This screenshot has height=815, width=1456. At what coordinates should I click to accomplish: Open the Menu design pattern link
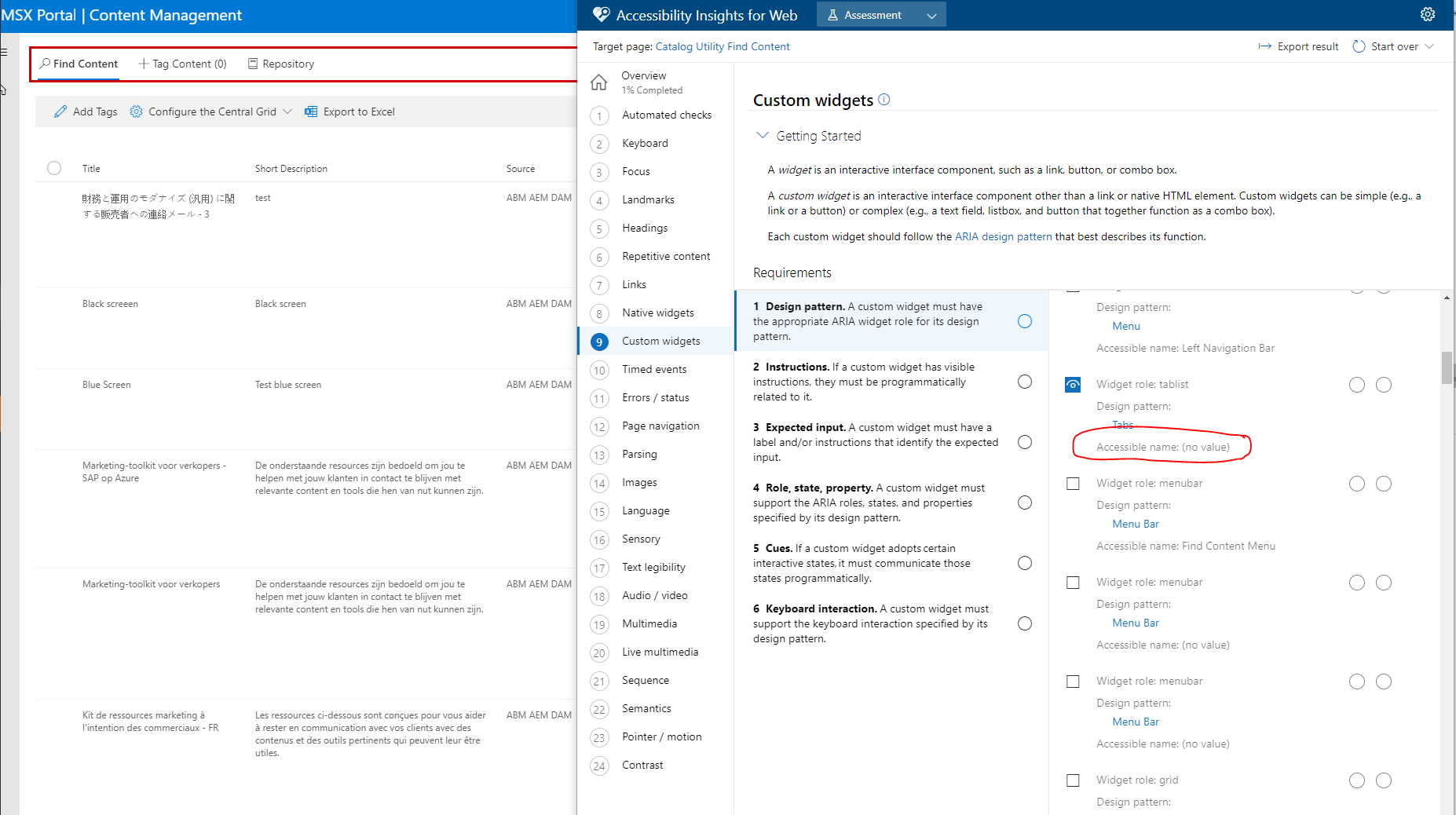tap(1126, 326)
